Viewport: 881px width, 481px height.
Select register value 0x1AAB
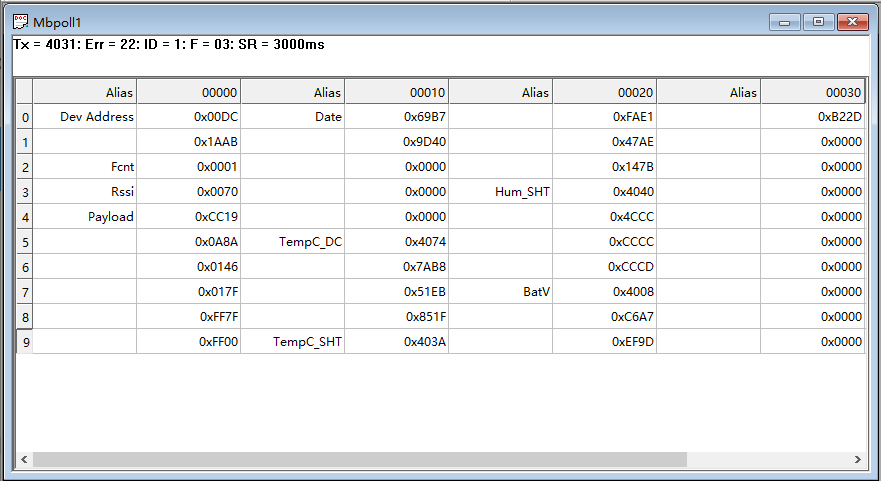coord(189,142)
